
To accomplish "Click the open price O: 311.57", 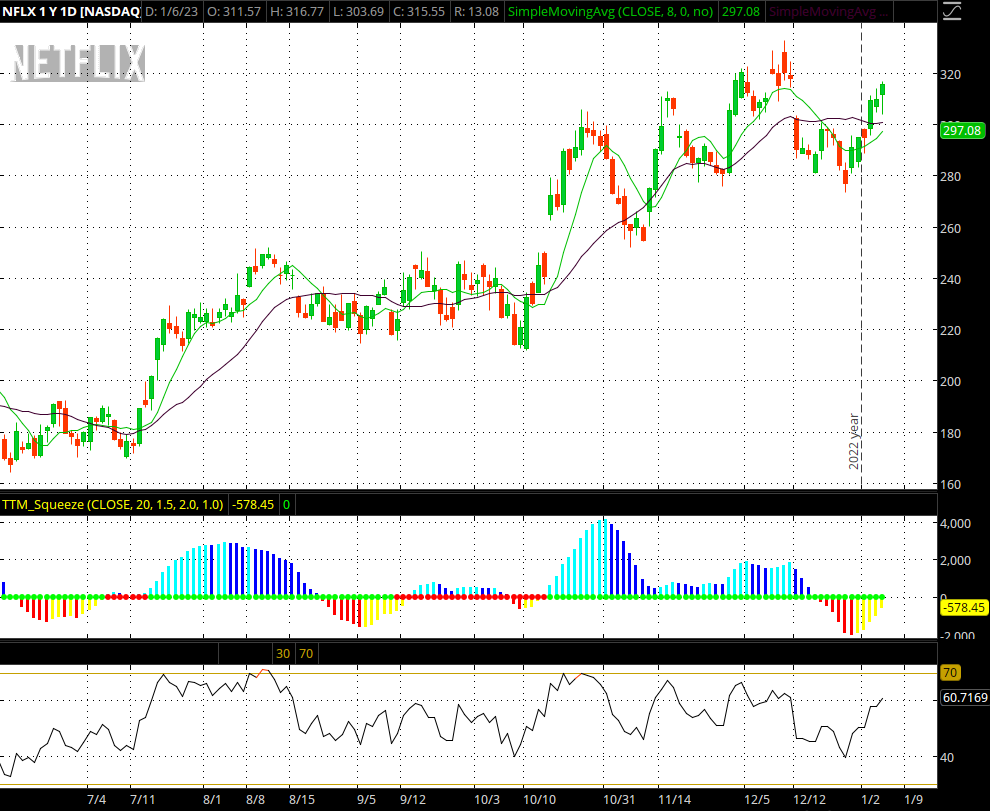I will [234, 11].
